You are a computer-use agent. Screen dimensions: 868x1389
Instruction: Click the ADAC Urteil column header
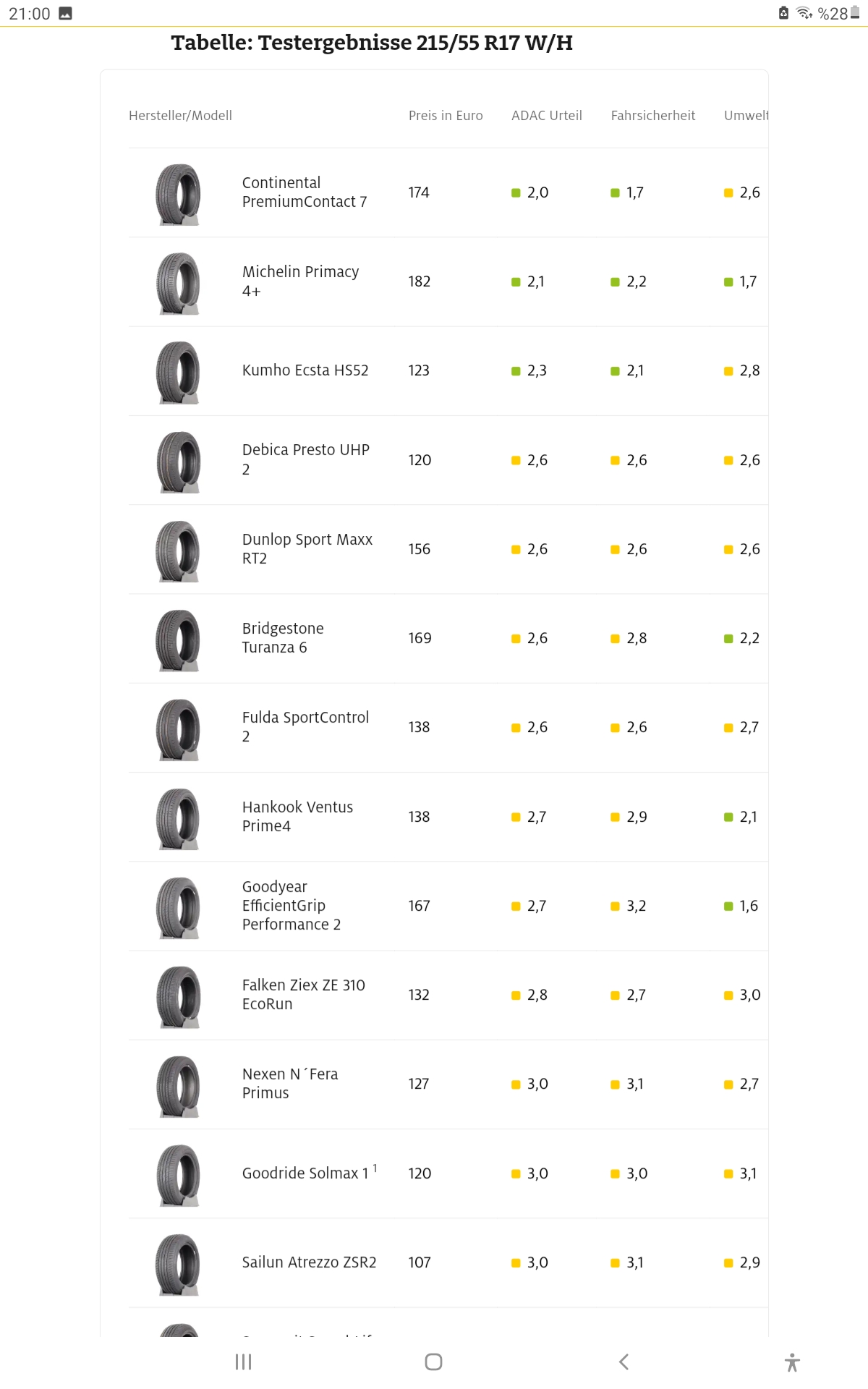point(547,116)
